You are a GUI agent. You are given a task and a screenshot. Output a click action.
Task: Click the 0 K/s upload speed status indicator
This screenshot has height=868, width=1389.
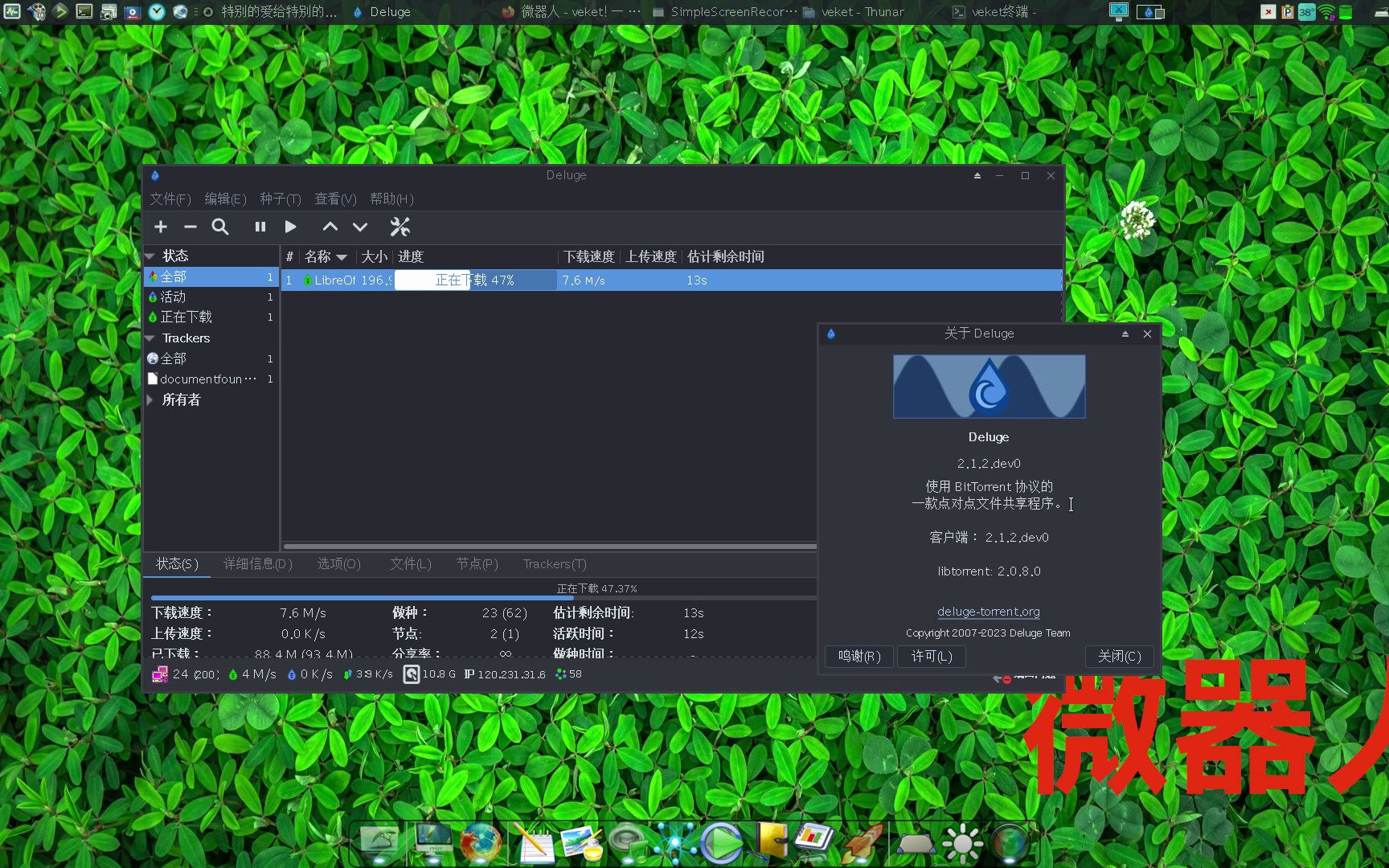click(x=310, y=674)
